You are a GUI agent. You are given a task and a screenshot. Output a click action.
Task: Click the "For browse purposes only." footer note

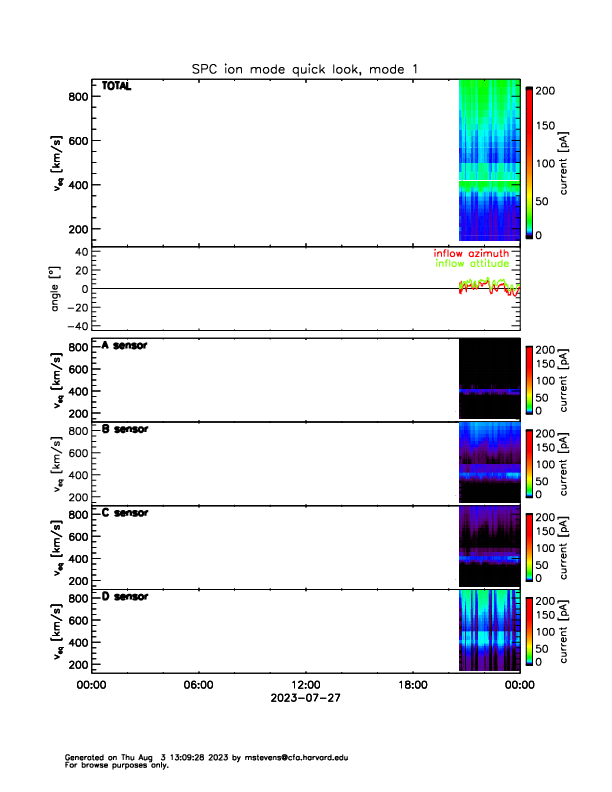point(112,765)
